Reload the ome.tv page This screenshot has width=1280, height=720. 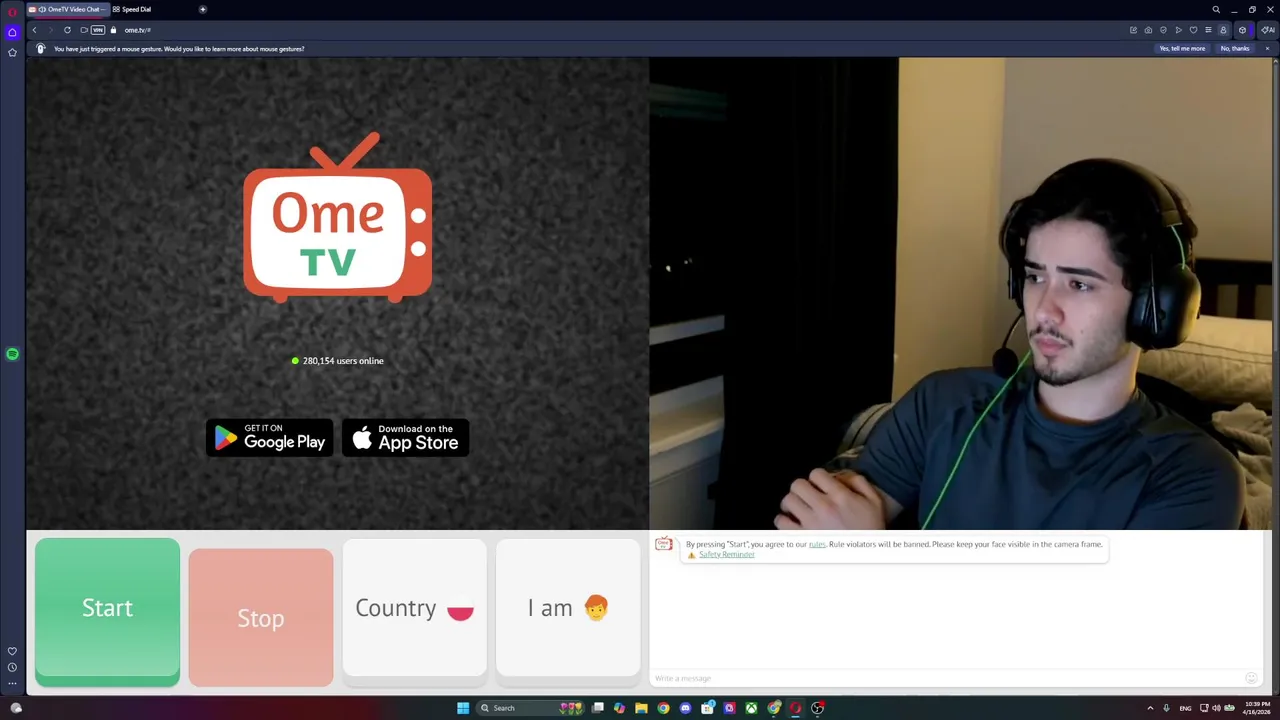(67, 30)
